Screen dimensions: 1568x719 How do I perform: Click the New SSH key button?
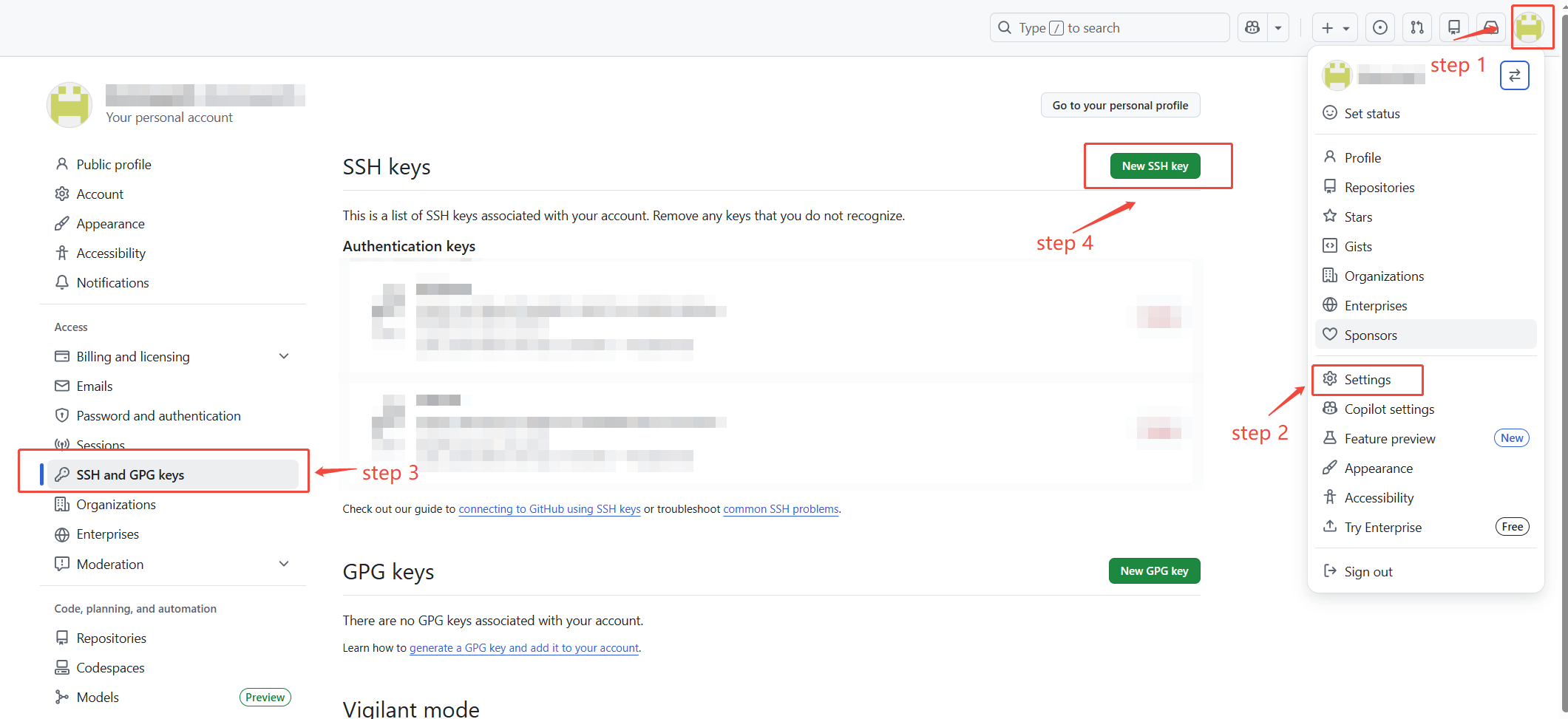point(1155,166)
